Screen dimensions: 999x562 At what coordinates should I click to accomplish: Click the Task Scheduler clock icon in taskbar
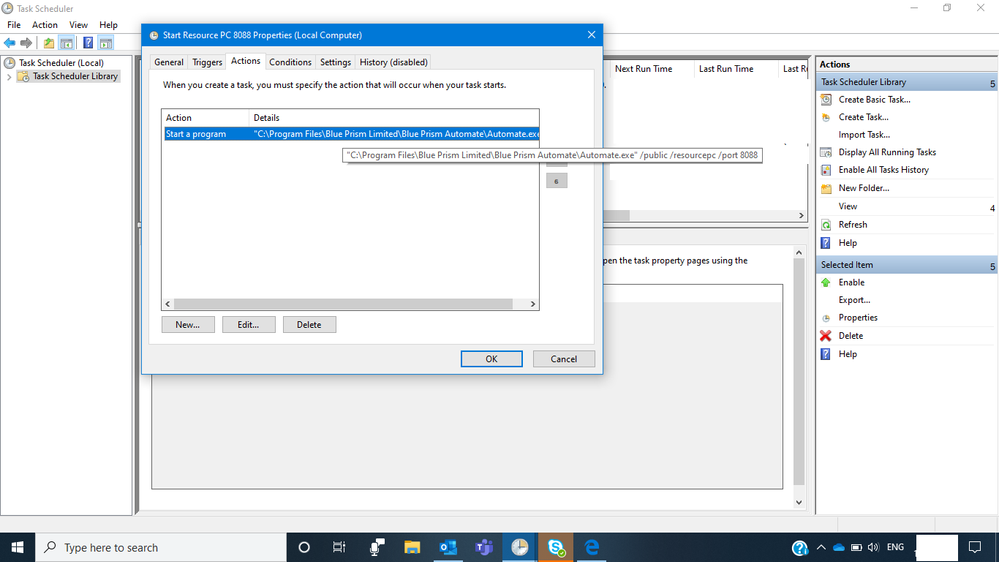tap(520, 547)
